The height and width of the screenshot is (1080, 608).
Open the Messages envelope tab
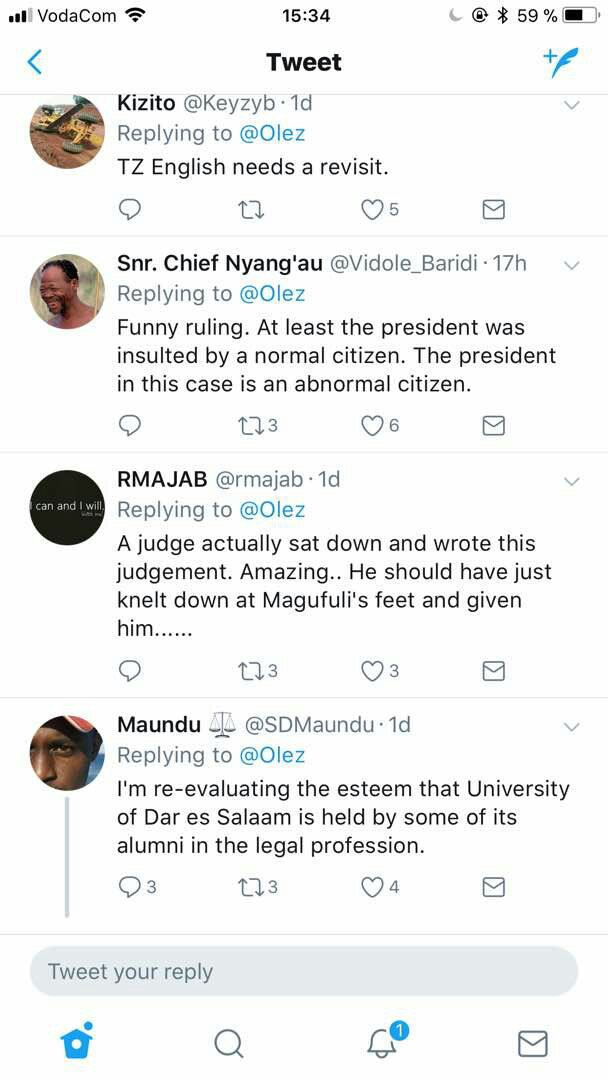532,1043
